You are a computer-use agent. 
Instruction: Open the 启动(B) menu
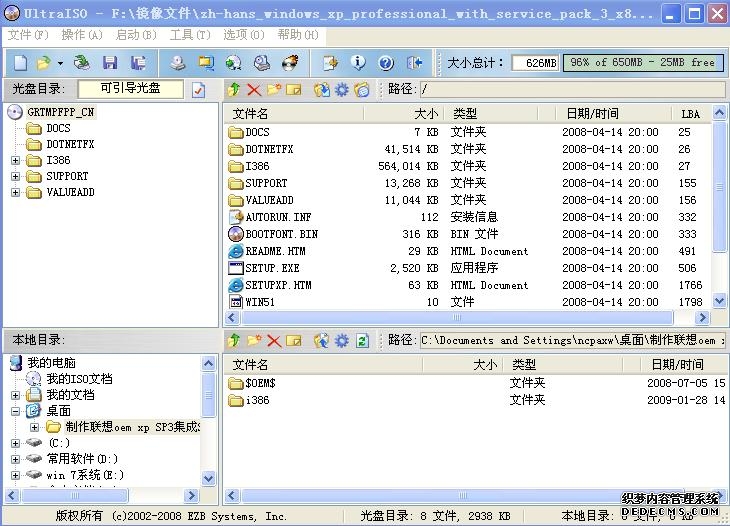coord(136,35)
